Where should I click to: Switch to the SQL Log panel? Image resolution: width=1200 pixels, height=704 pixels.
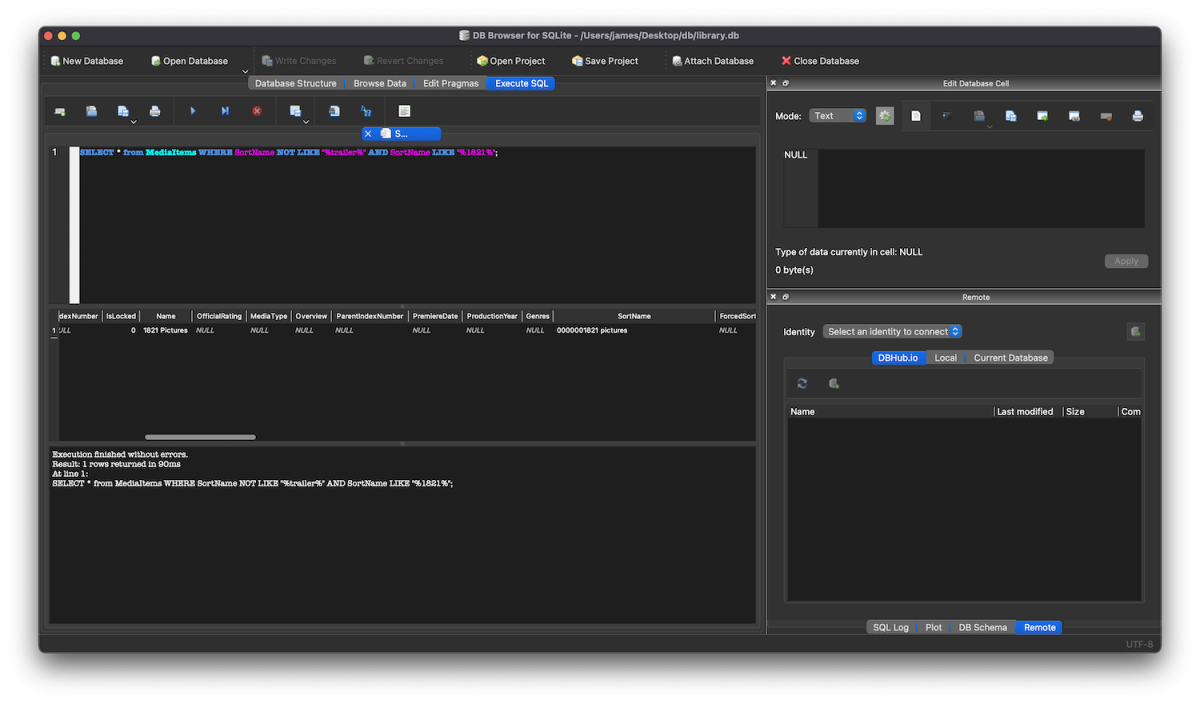(890, 627)
